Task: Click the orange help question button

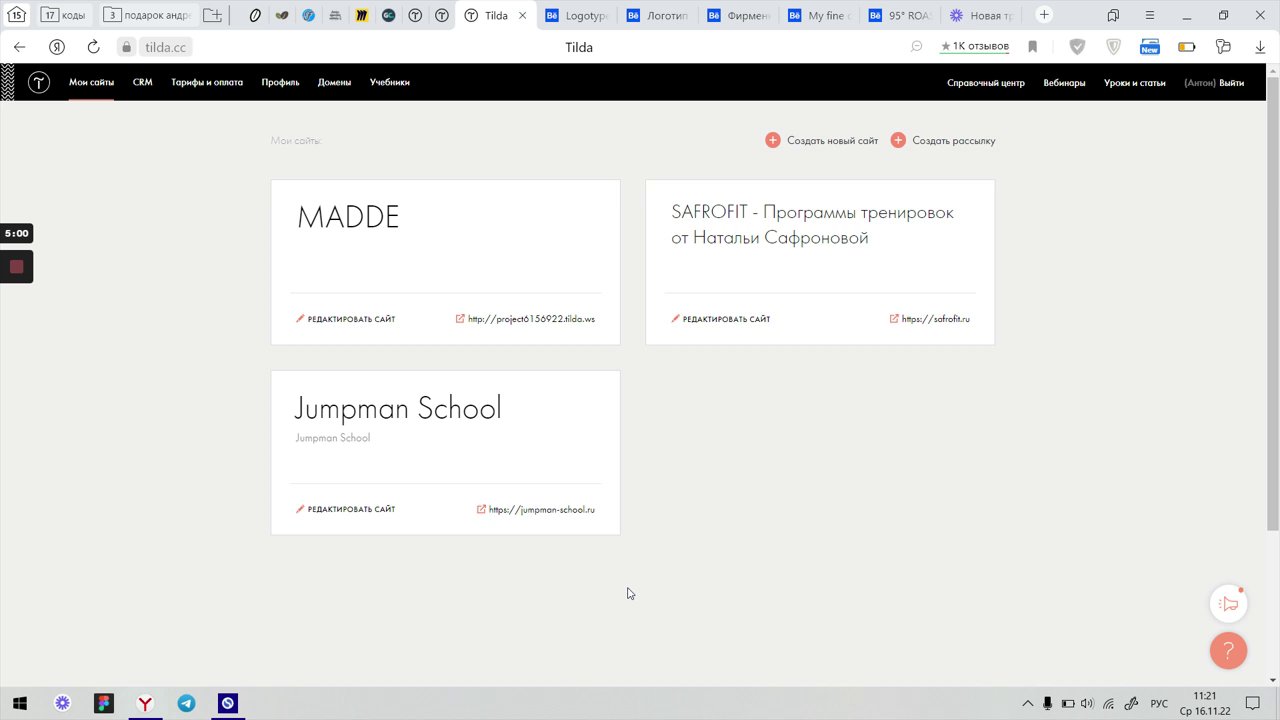Action: (1228, 651)
